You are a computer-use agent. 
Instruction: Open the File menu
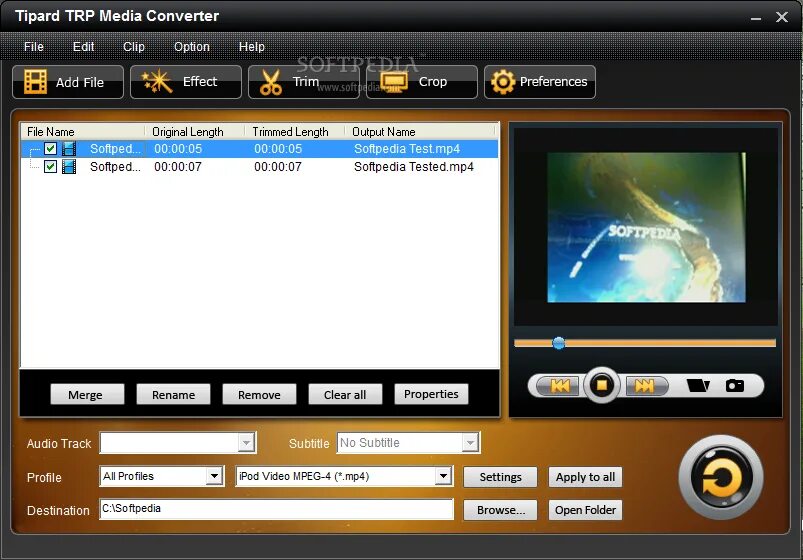pos(34,47)
